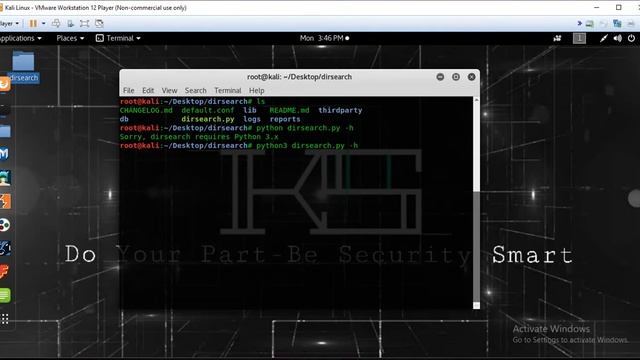Open Armitage from the dock
Viewport: 640px width, 360px height.
[5, 178]
